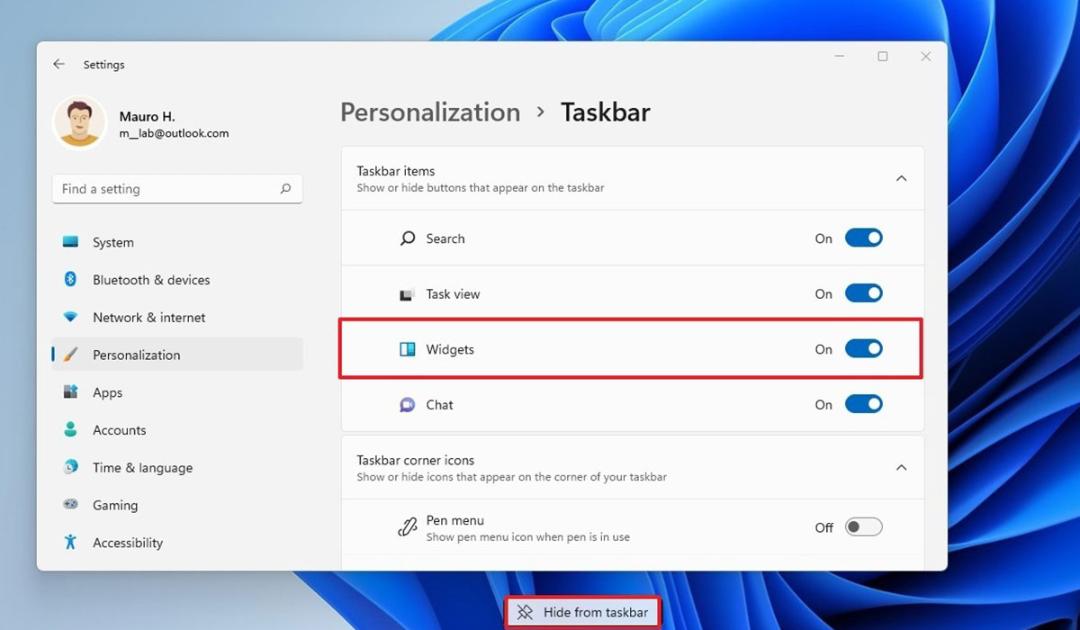Enable the Pen menu toggle
Viewport: 1080px width, 630px height.
tap(864, 527)
